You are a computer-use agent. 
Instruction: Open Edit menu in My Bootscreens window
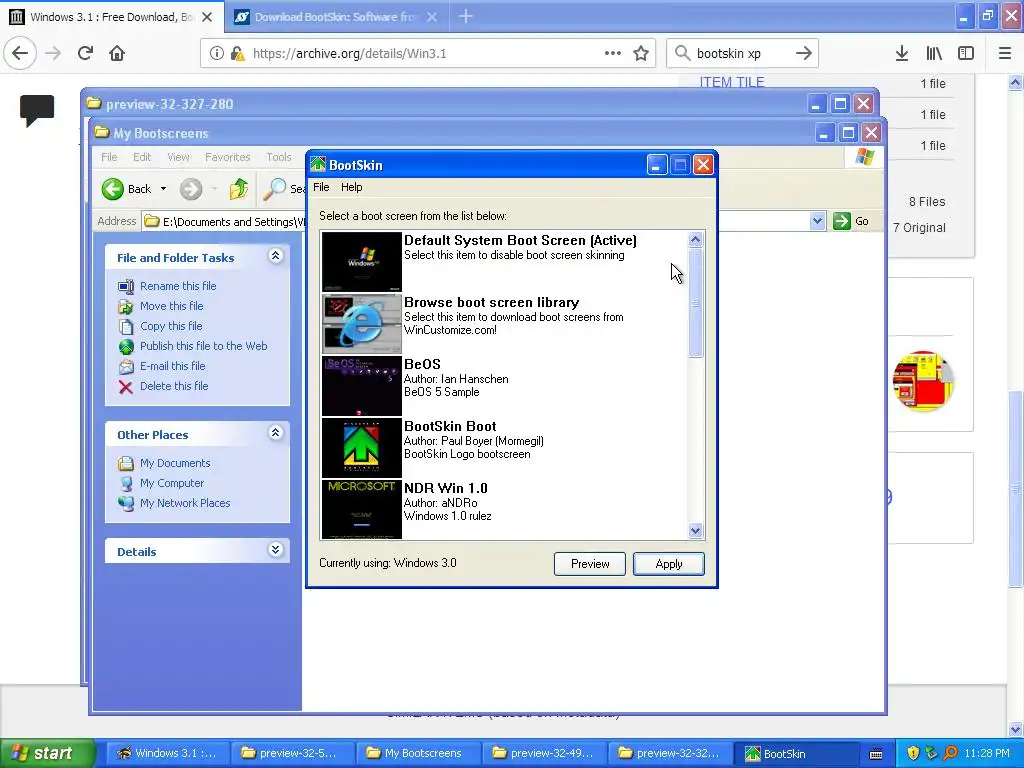coord(142,157)
